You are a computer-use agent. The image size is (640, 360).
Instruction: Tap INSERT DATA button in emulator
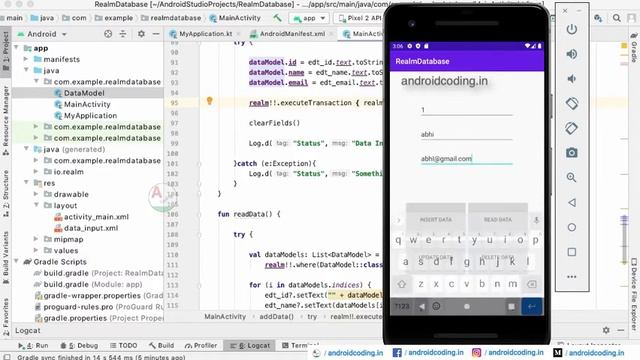click(436, 219)
